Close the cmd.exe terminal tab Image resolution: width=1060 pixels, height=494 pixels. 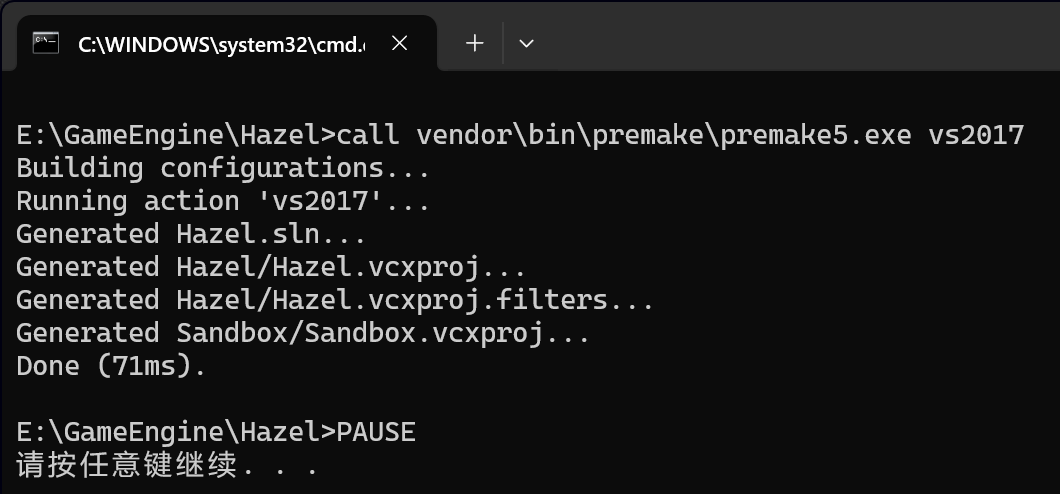click(399, 44)
